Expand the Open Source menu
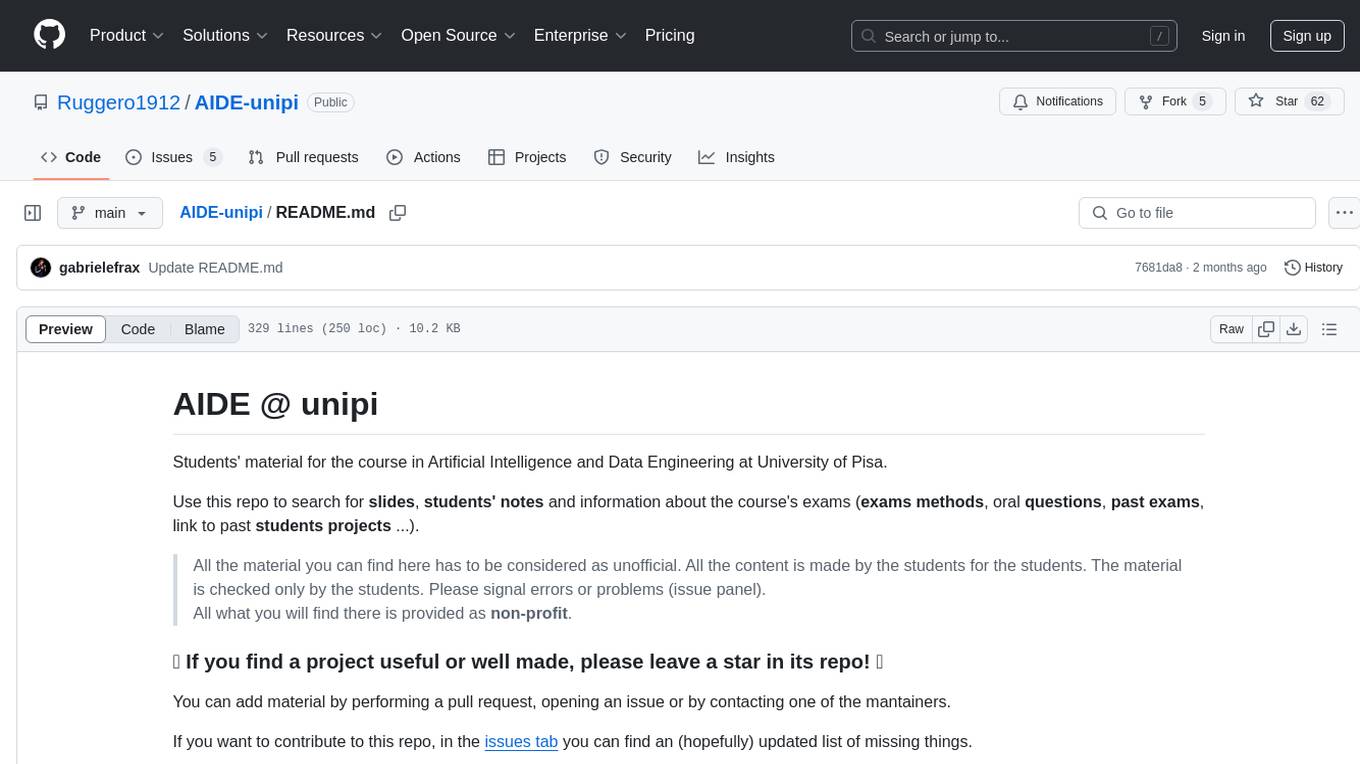 click(x=458, y=35)
